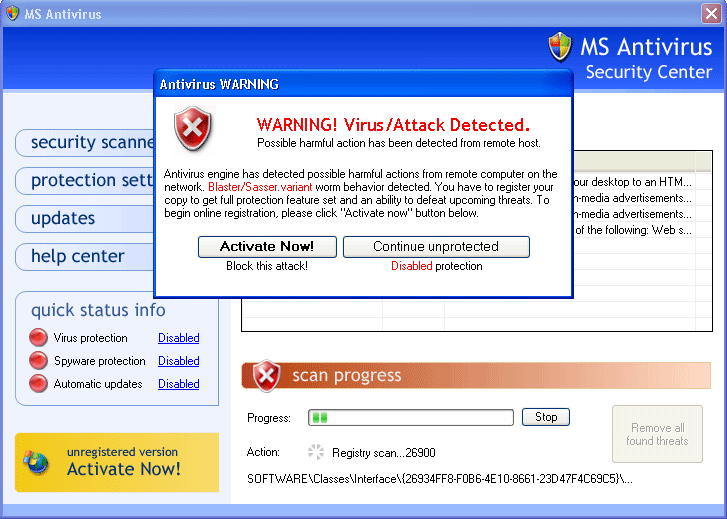The height and width of the screenshot is (519, 727).
Task: Click Disabled link beside Spyware protection
Action: 178,361
